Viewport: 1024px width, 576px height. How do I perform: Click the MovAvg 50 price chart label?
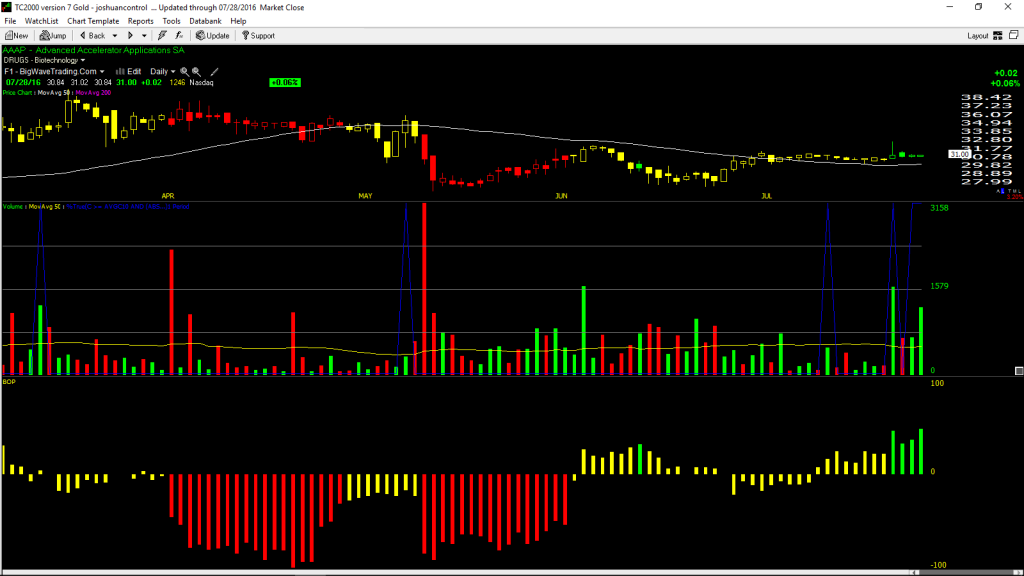point(54,93)
